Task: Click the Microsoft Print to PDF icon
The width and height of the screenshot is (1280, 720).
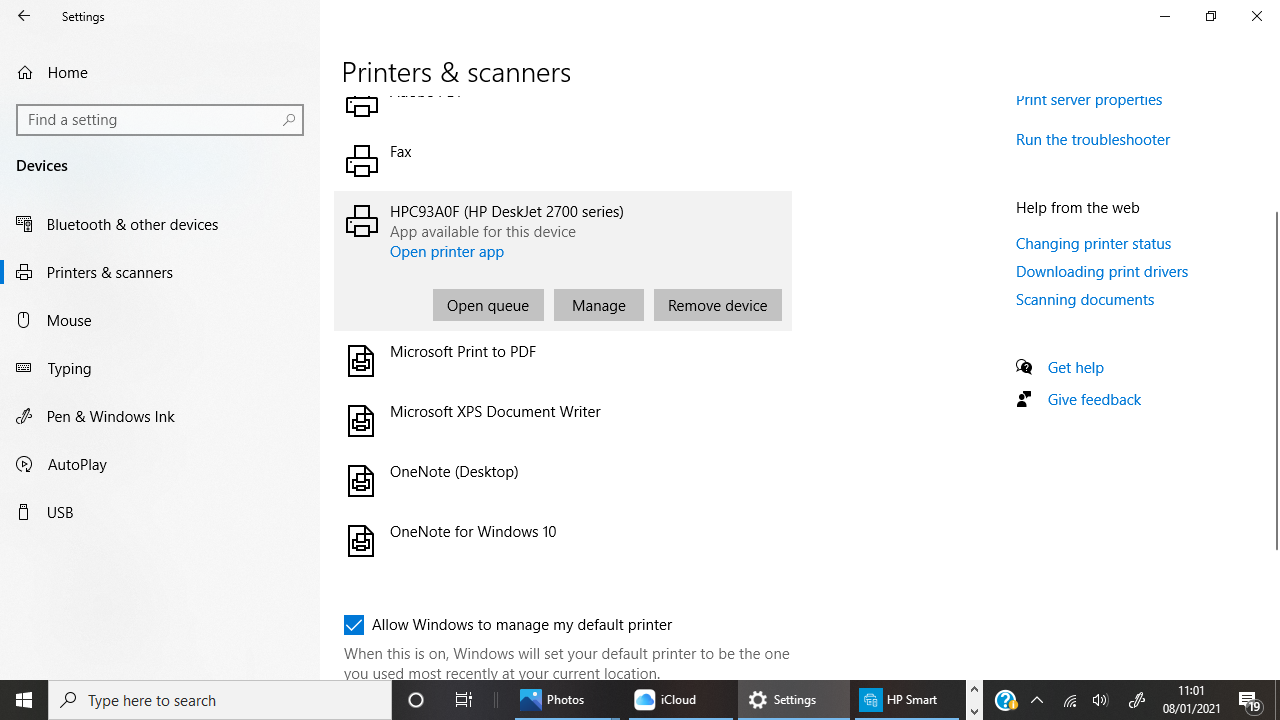Action: 361,361
